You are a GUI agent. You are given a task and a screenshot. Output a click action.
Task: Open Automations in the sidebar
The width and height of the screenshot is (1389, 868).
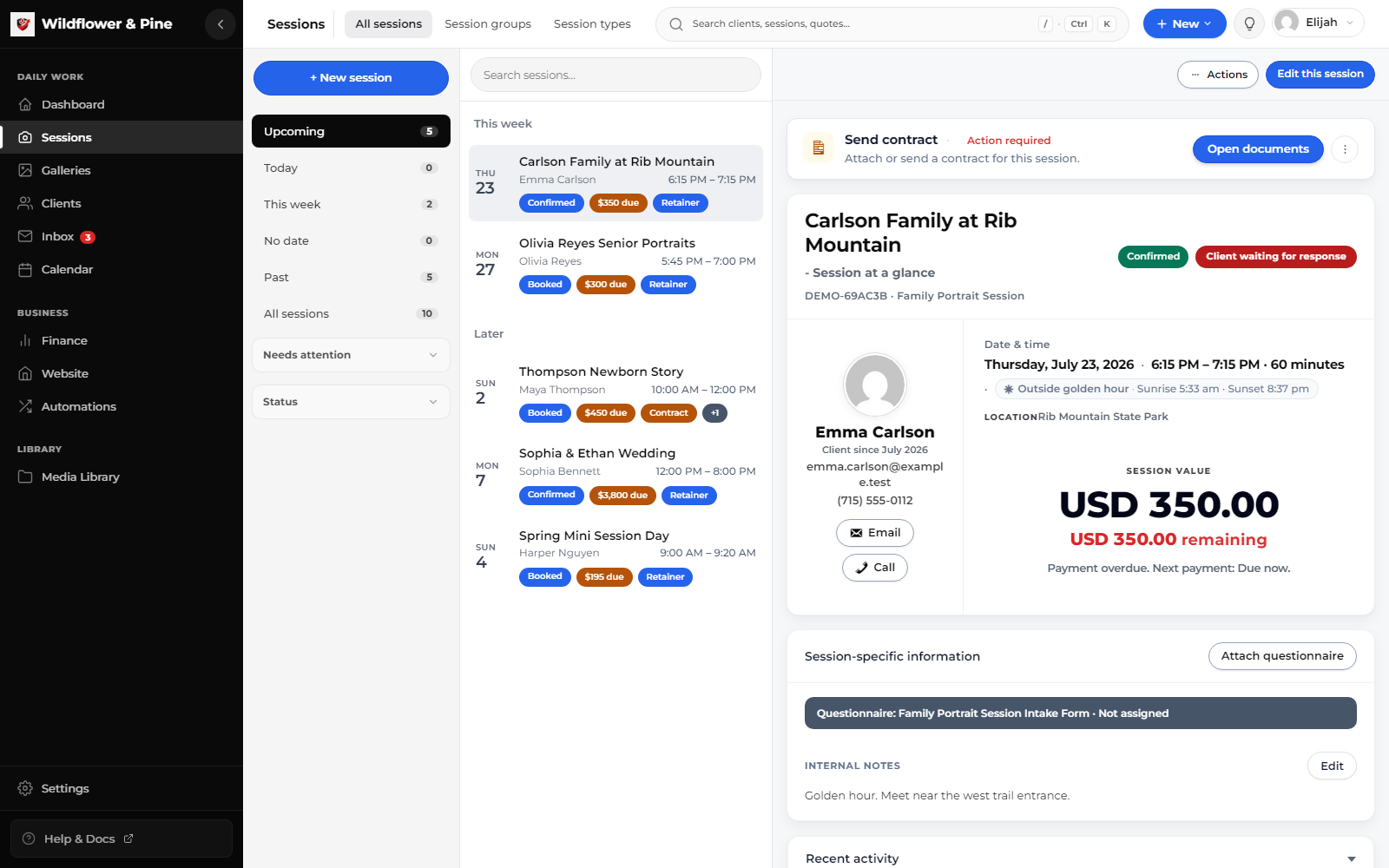click(122, 406)
